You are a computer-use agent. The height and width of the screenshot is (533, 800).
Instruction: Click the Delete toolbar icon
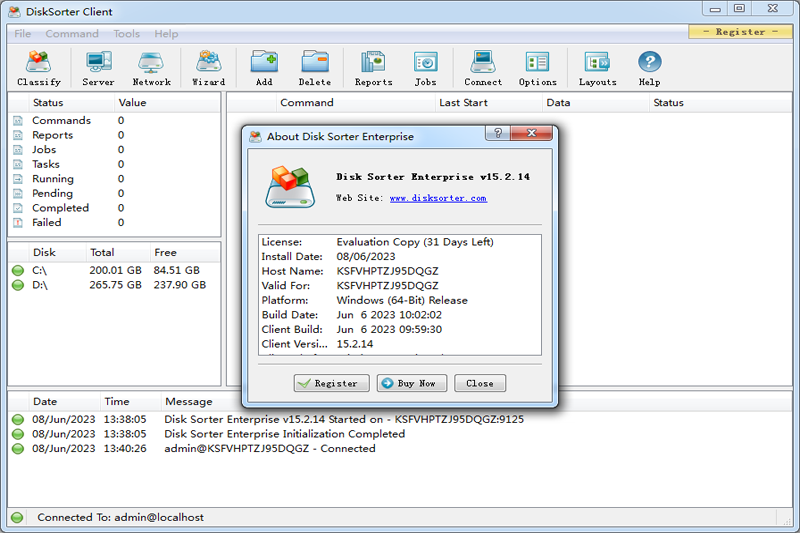tap(315, 68)
